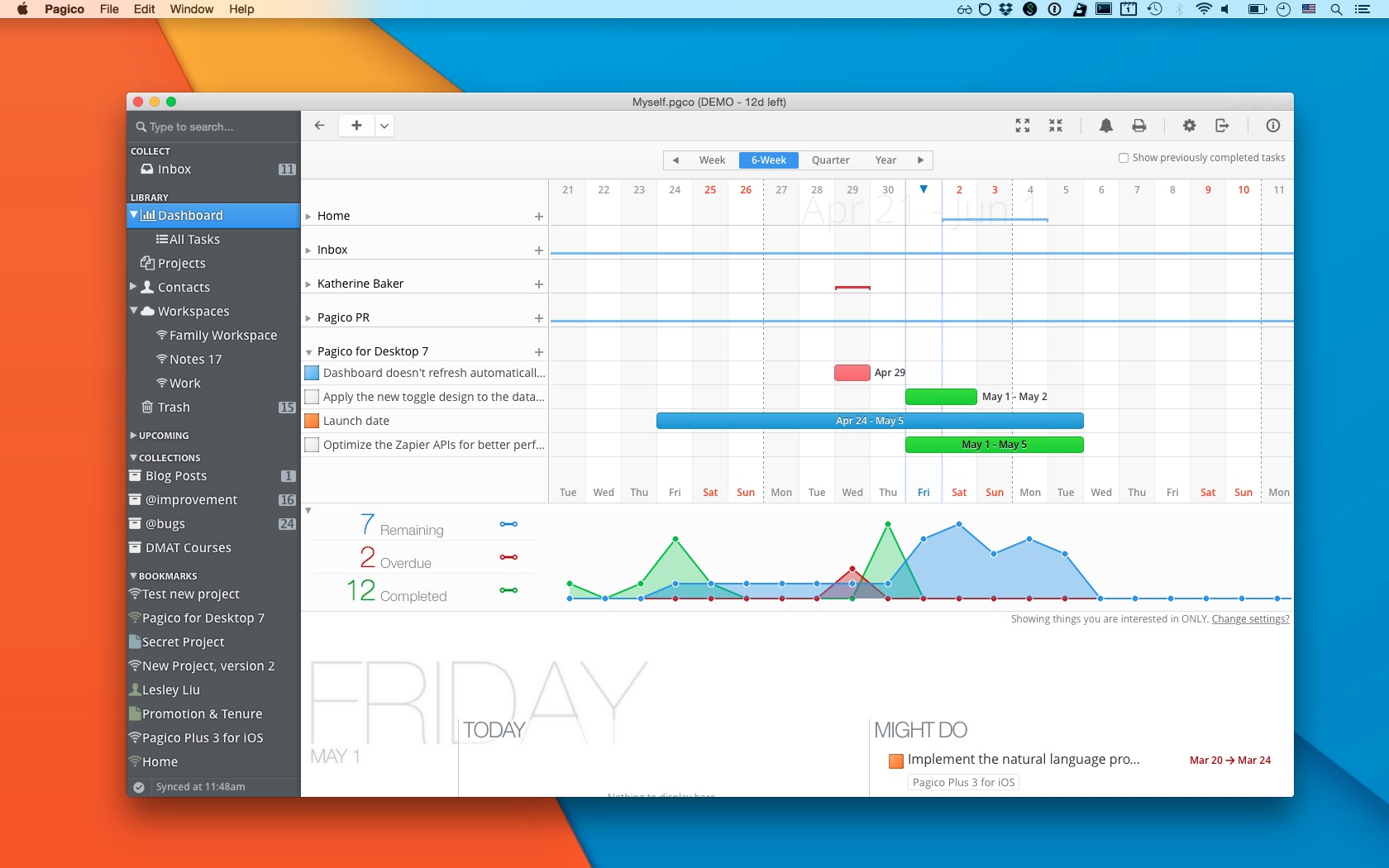Image resolution: width=1389 pixels, height=868 pixels.
Task: Expand the Katherine Baker row
Action: [x=308, y=284]
